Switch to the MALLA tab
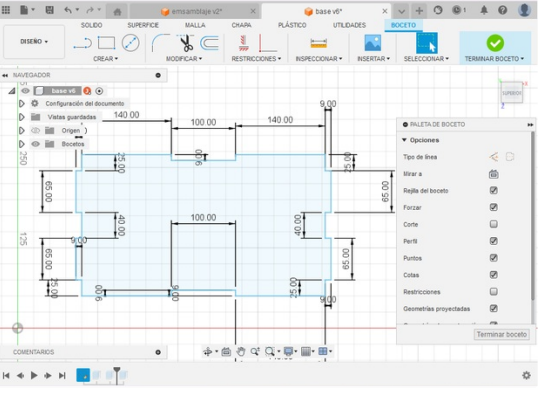Image resolution: width=541 pixels, height=394 pixels. 195,25
